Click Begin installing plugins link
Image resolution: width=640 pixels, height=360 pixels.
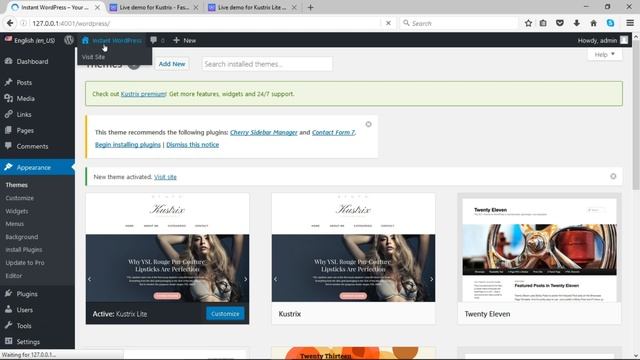tap(128, 144)
